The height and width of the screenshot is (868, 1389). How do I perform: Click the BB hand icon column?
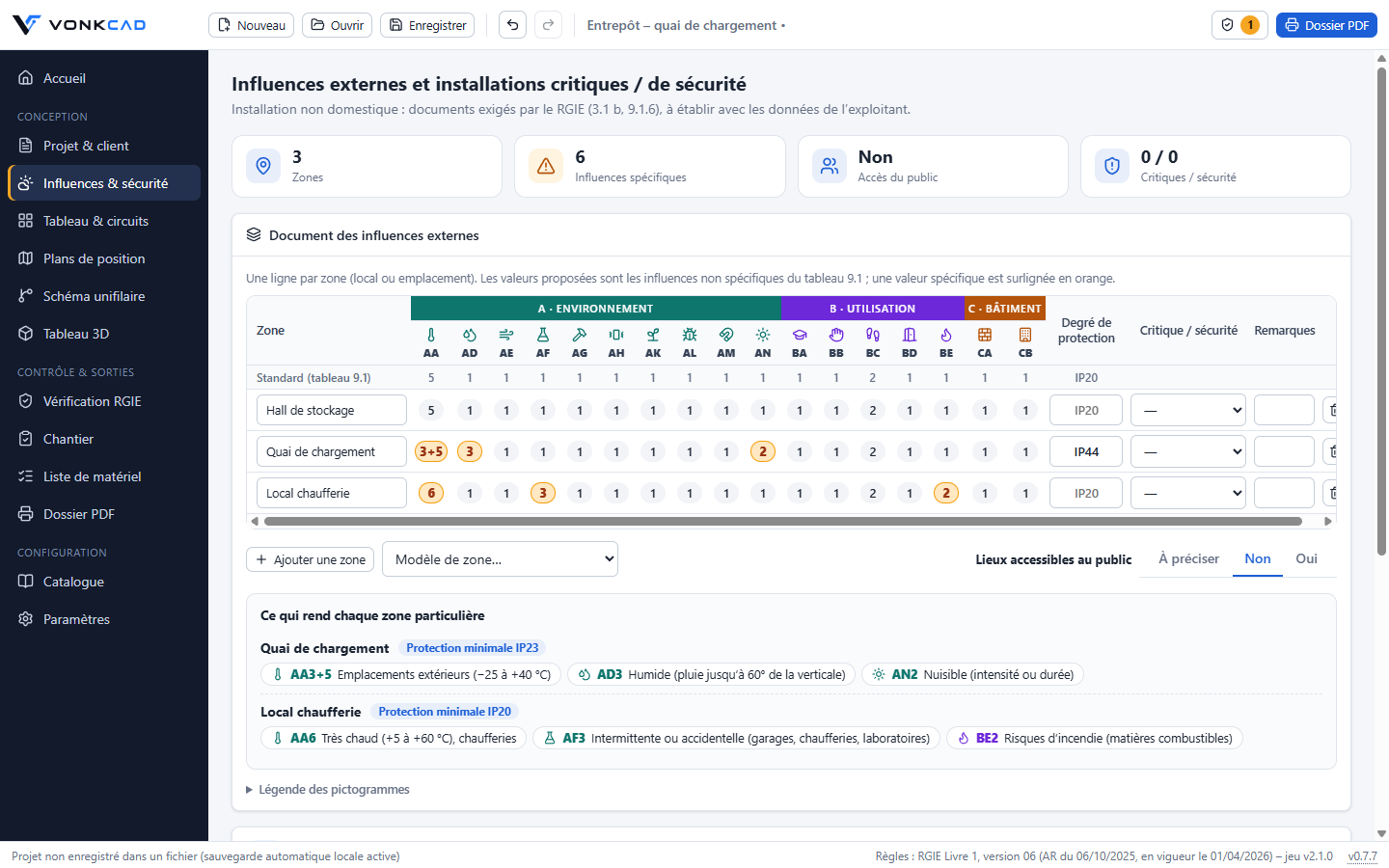836,335
